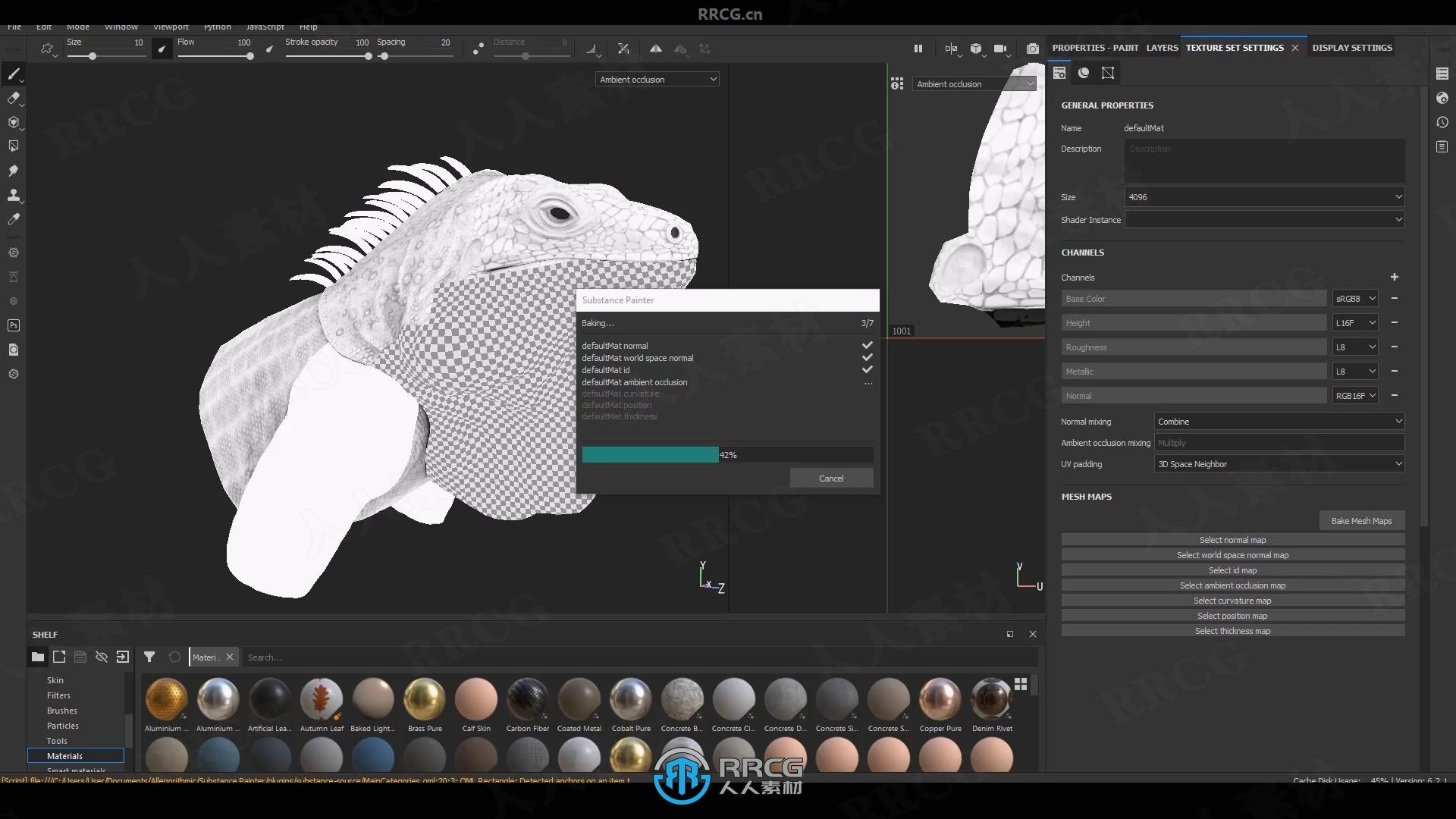Switch to the Properties - Paint tab
The height and width of the screenshot is (819, 1456).
point(1095,48)
